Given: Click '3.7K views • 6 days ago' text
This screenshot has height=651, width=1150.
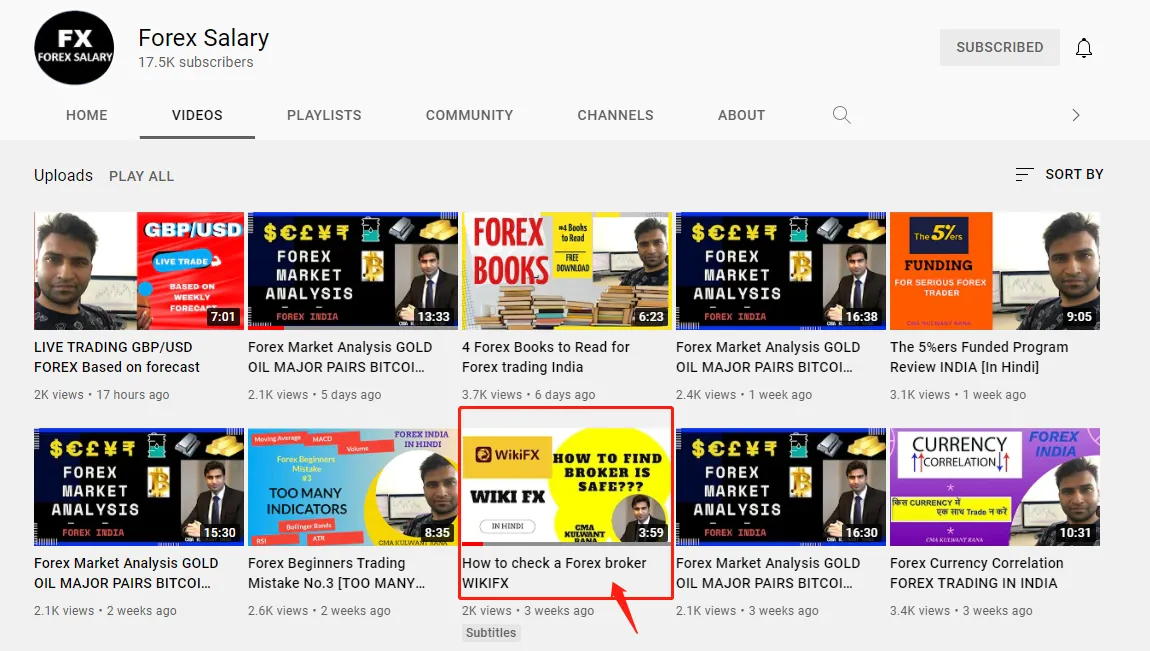Looking at the screenshot, I should tap(528, 394).
